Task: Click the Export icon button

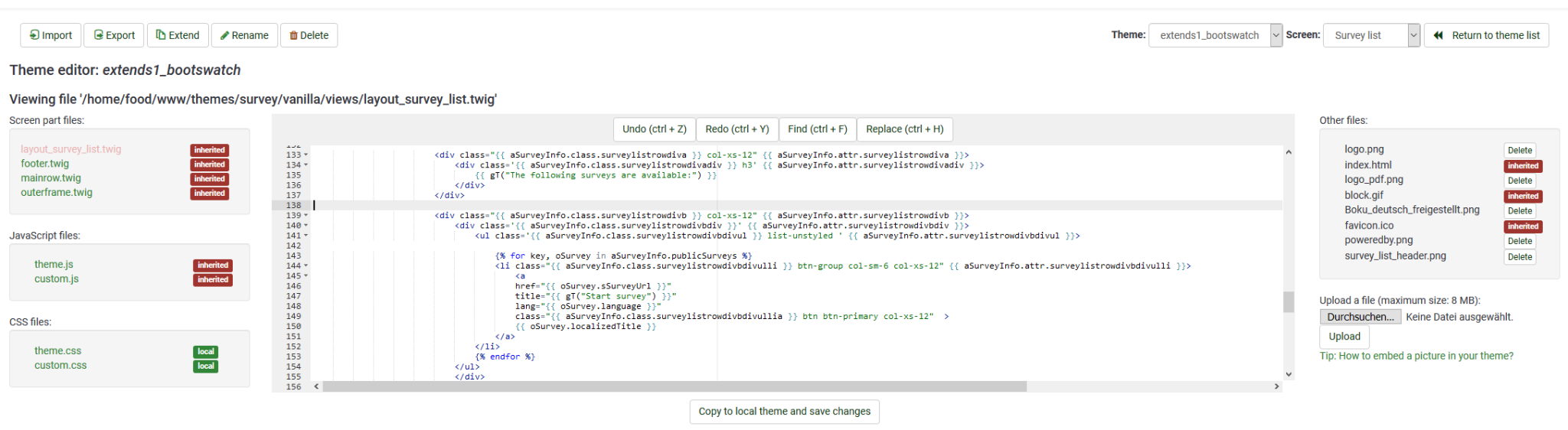Action: (99, 35)
